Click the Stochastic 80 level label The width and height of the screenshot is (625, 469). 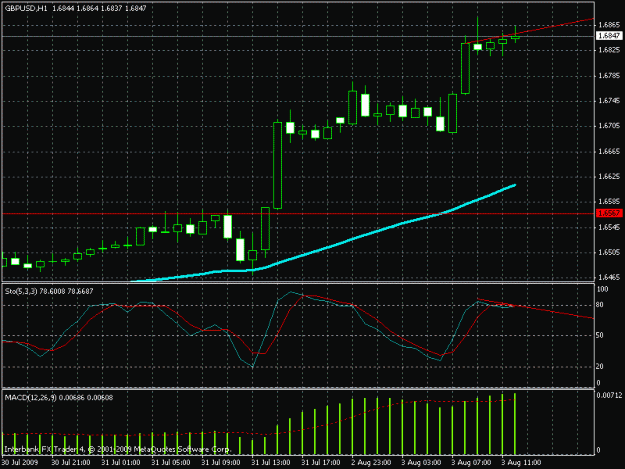click(599, 305)
